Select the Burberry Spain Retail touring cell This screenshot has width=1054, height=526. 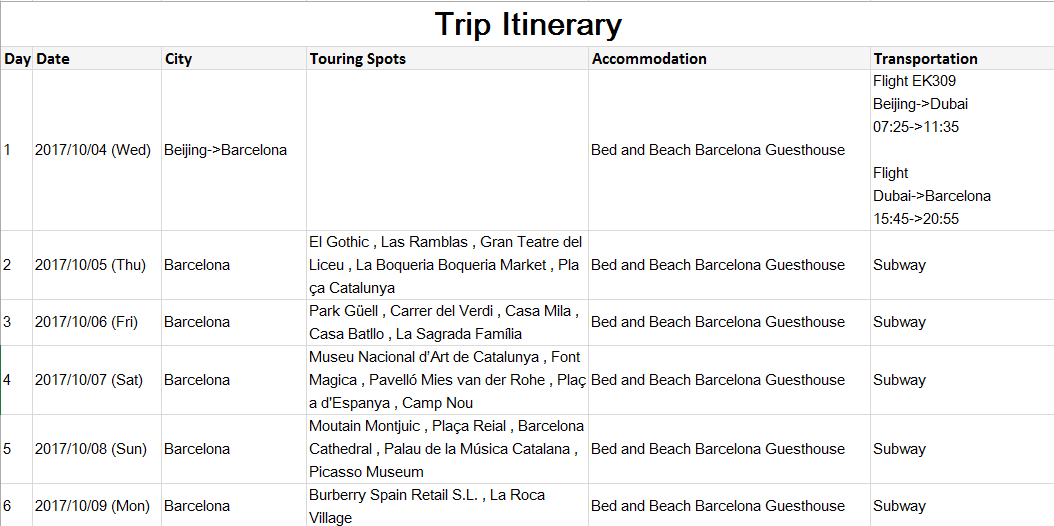coord(447,506)
